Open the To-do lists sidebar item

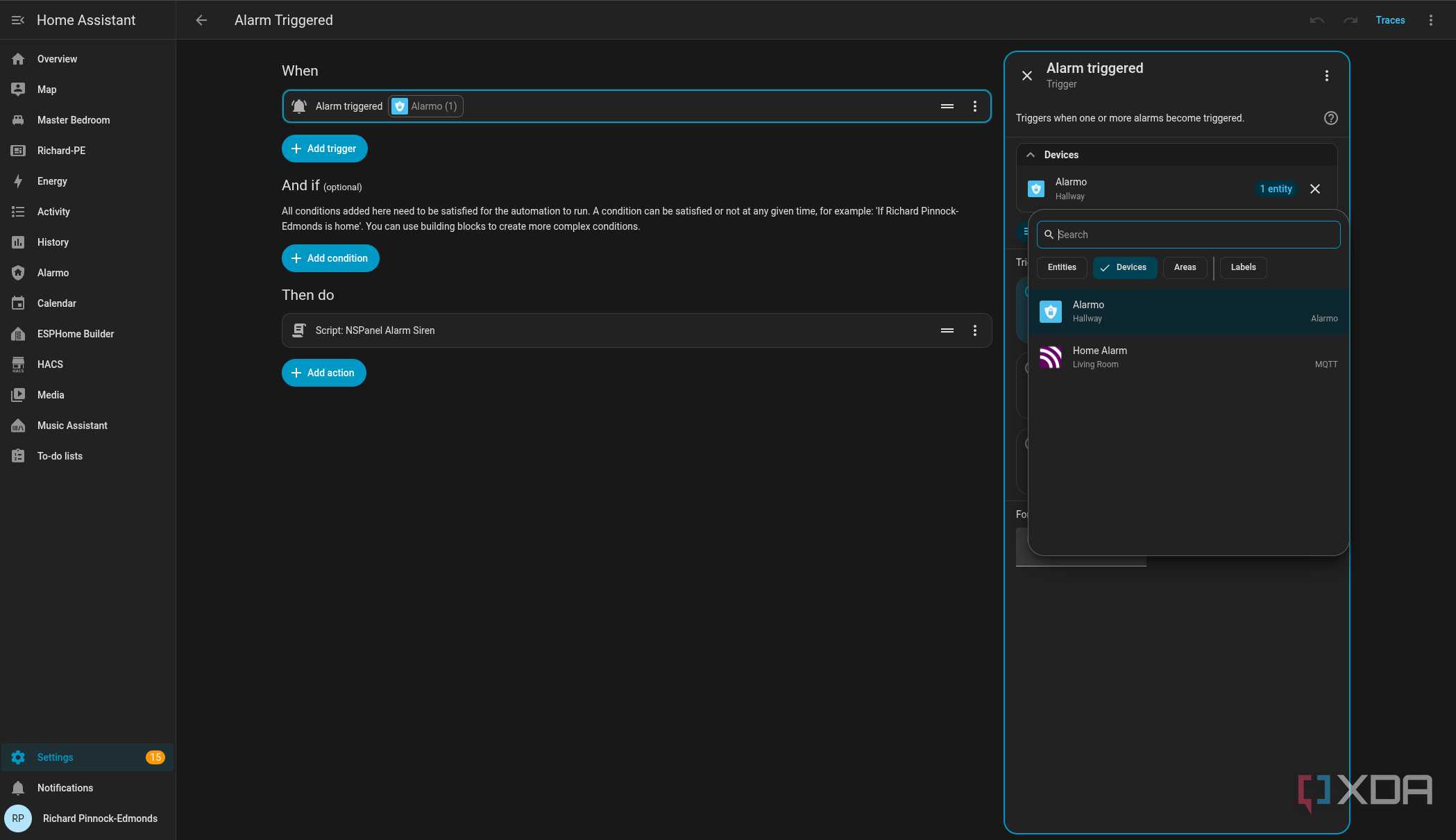click(87, 456)
